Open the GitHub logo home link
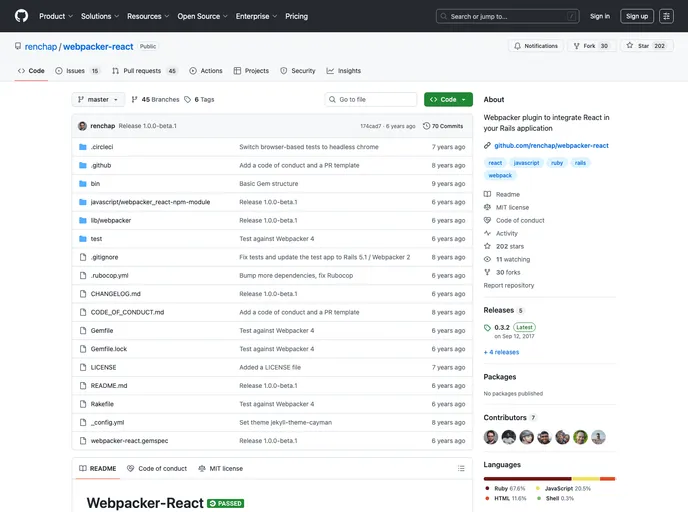The width and height of the screenshot is (688, 512). tap(21, 16)
